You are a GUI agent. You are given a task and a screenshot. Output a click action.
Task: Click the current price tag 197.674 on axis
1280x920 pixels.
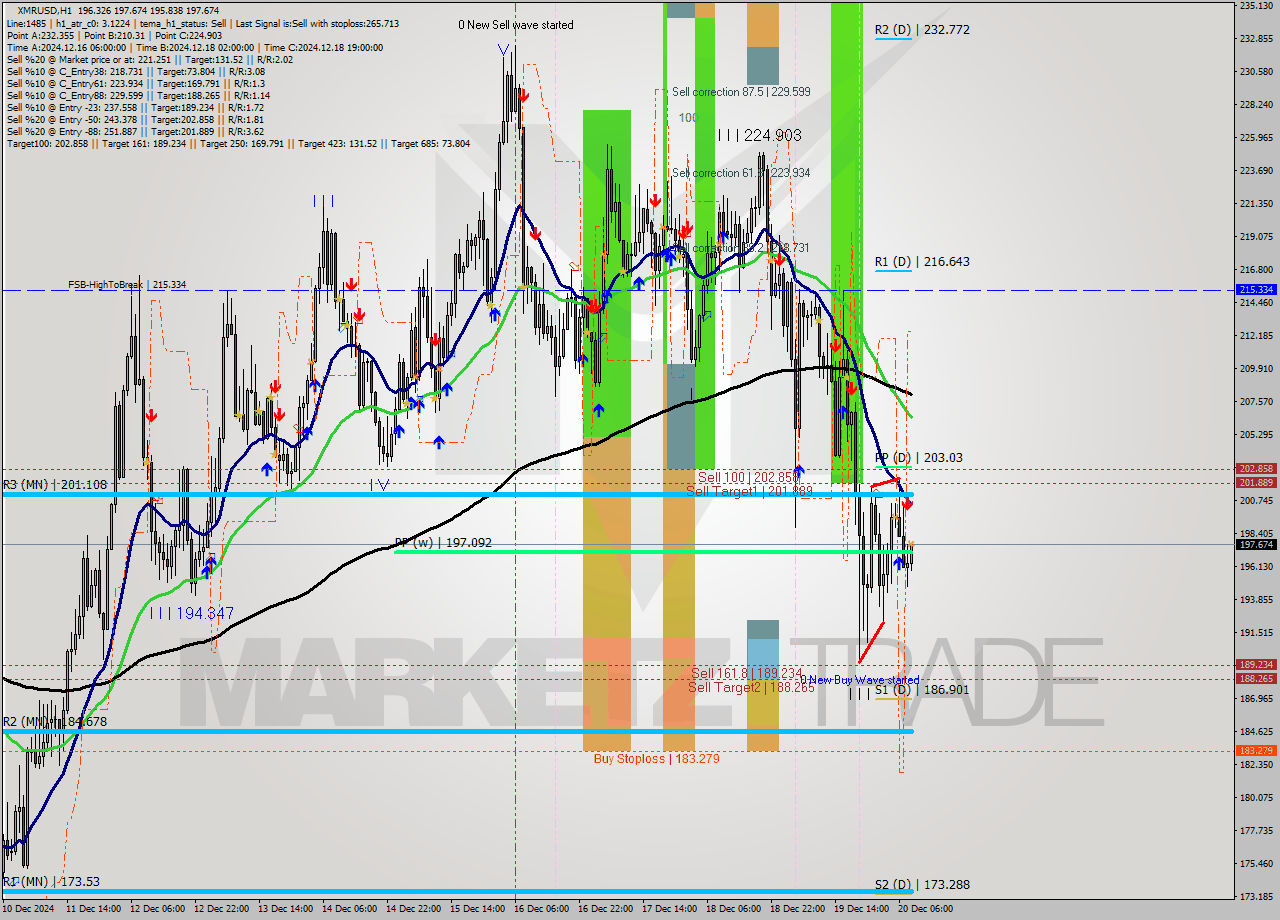point(1256,545)
